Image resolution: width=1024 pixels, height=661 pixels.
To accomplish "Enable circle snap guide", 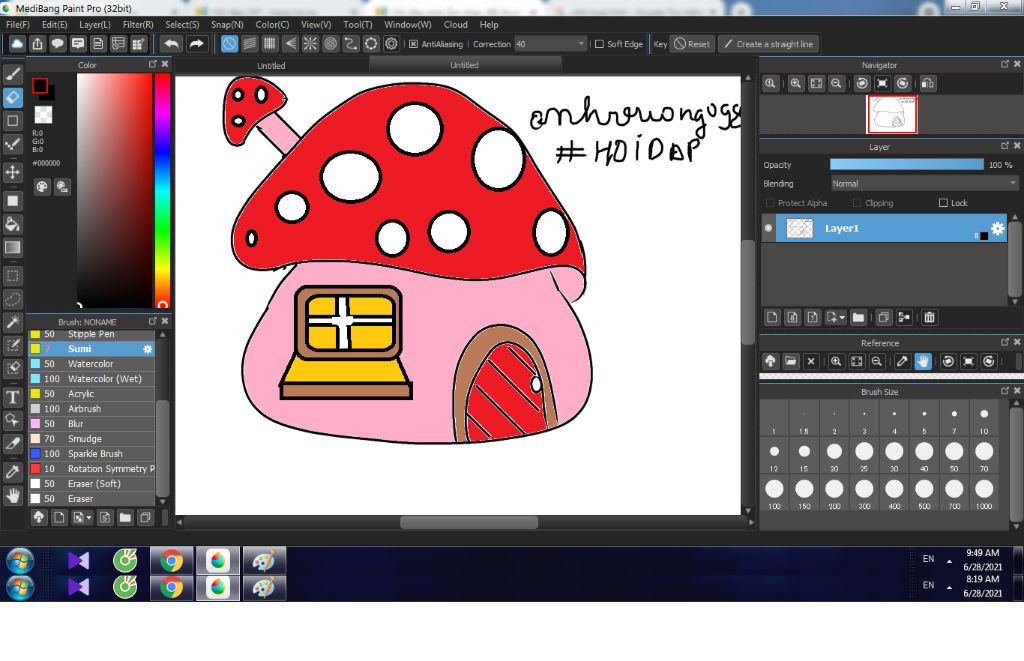I will [x=330, y=44].
